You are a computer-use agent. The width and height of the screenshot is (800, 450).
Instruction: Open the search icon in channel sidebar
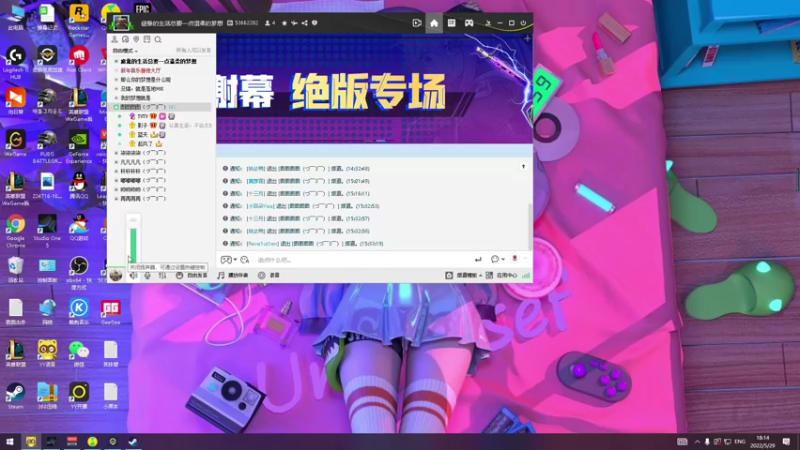point(158,39)
